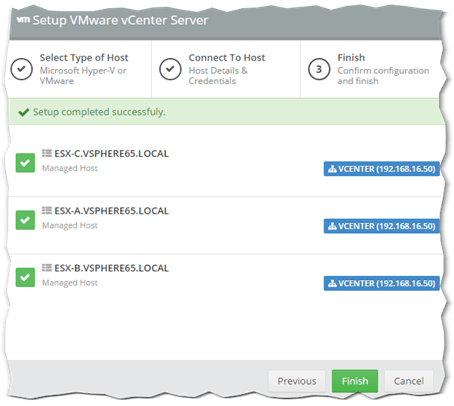Click the server icon beside ESX-C.VSPHERE65.LOCAL
This screenshot has width=454, height=406.
pos(47,153)
